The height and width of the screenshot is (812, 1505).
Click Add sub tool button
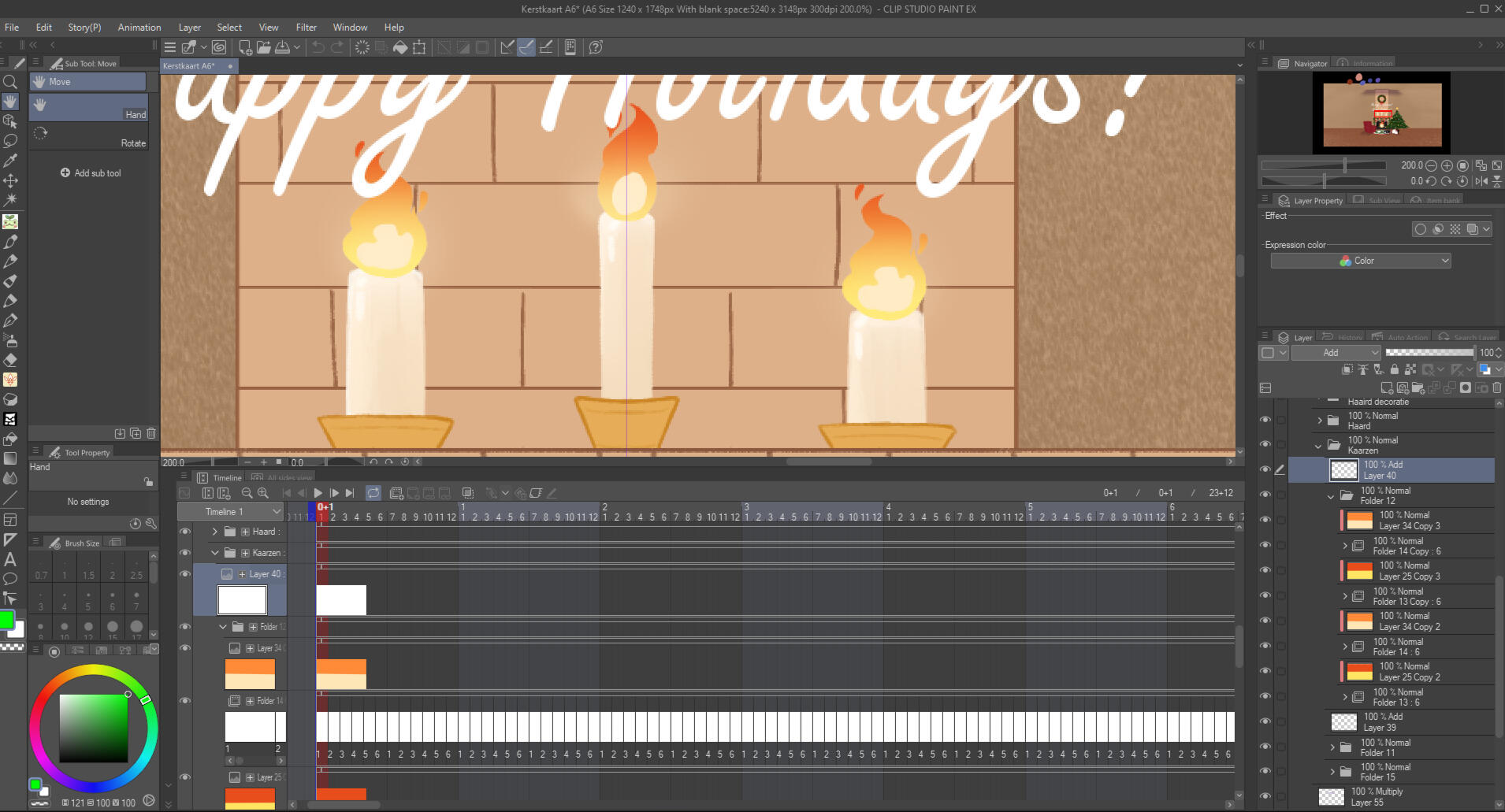91,173
